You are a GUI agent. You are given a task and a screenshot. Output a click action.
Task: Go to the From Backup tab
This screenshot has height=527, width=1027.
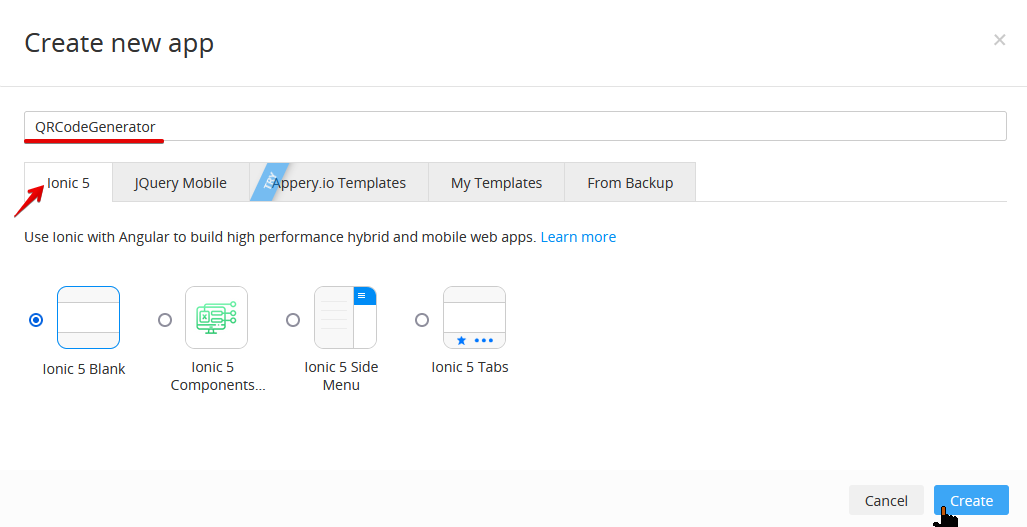tap(630, 183)
